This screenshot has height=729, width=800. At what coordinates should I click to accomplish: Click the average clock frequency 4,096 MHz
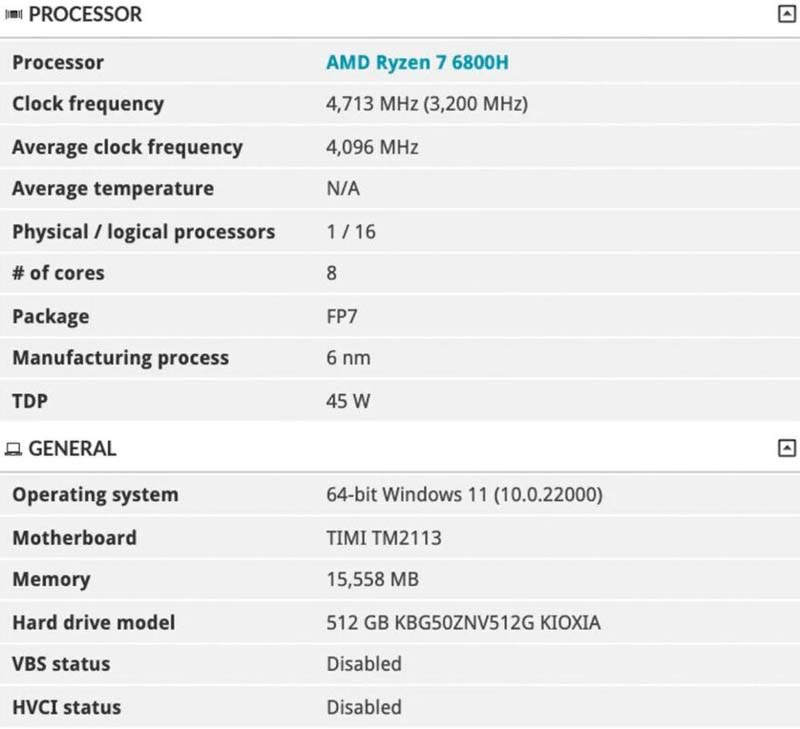372,147
